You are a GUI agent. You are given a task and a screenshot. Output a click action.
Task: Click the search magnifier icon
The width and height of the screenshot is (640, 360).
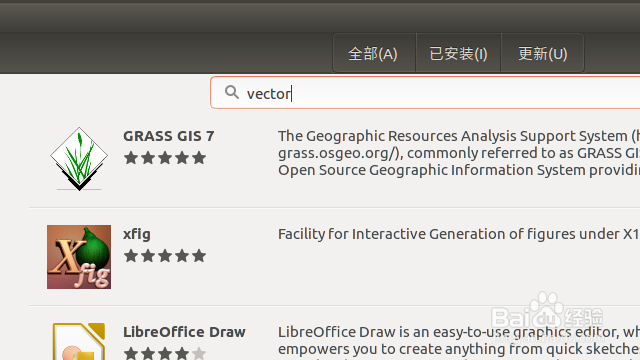click(231, 92)
